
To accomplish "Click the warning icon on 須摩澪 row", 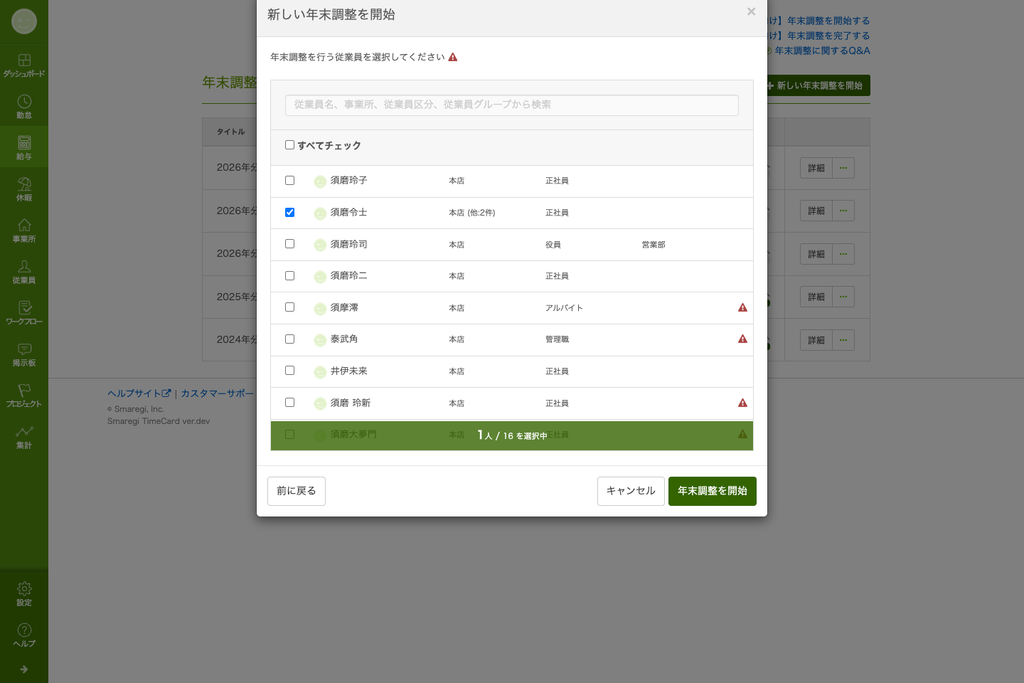I will pos(743,308).
